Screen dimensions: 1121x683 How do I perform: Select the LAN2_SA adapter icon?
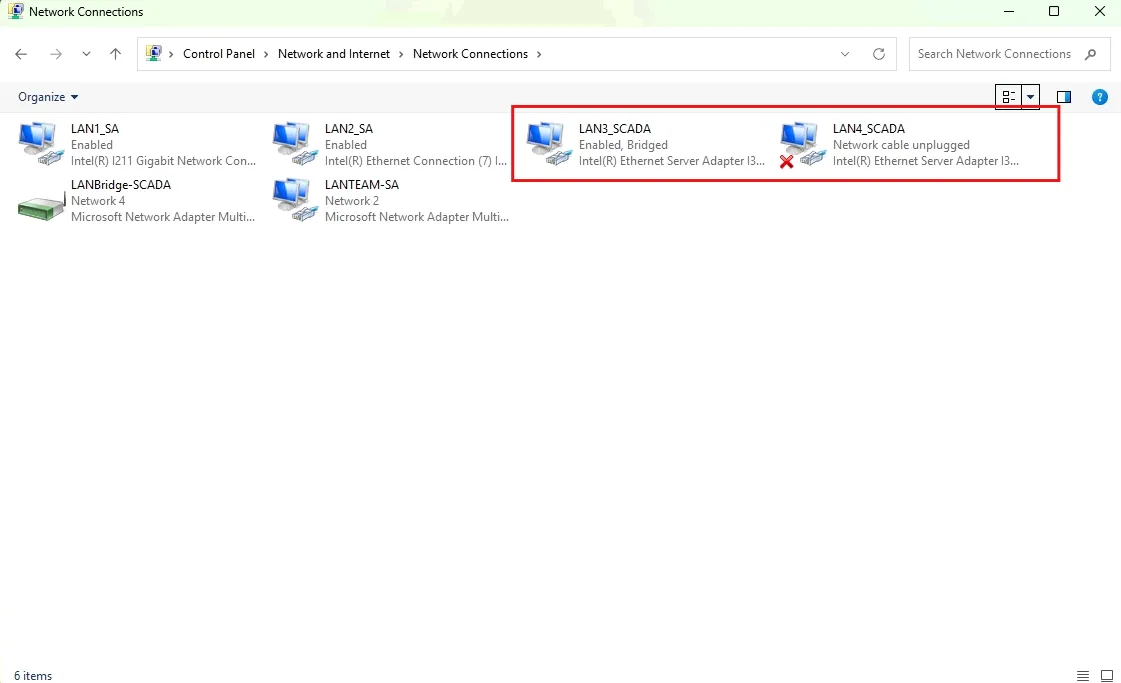(x=295, y=144)
